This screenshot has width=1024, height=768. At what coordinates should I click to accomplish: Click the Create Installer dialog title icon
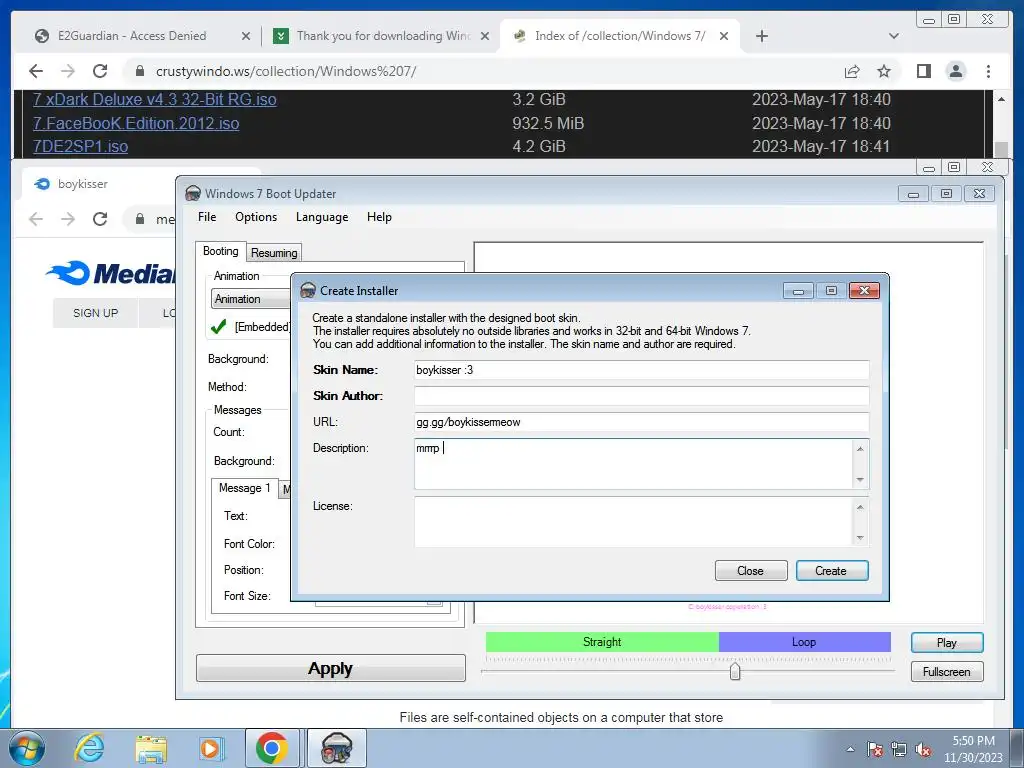pos(308,291)
